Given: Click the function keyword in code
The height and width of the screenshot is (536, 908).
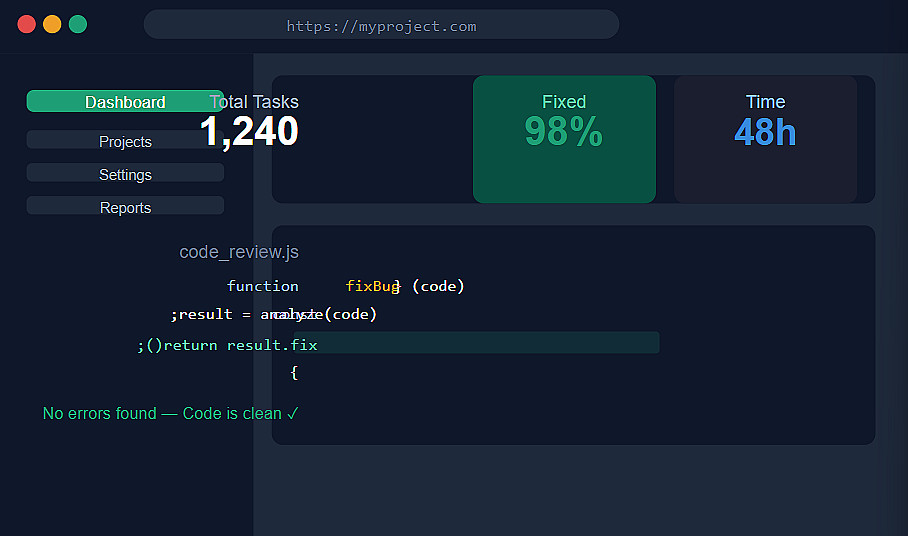Looking at the screenshot, I should 263,286.
